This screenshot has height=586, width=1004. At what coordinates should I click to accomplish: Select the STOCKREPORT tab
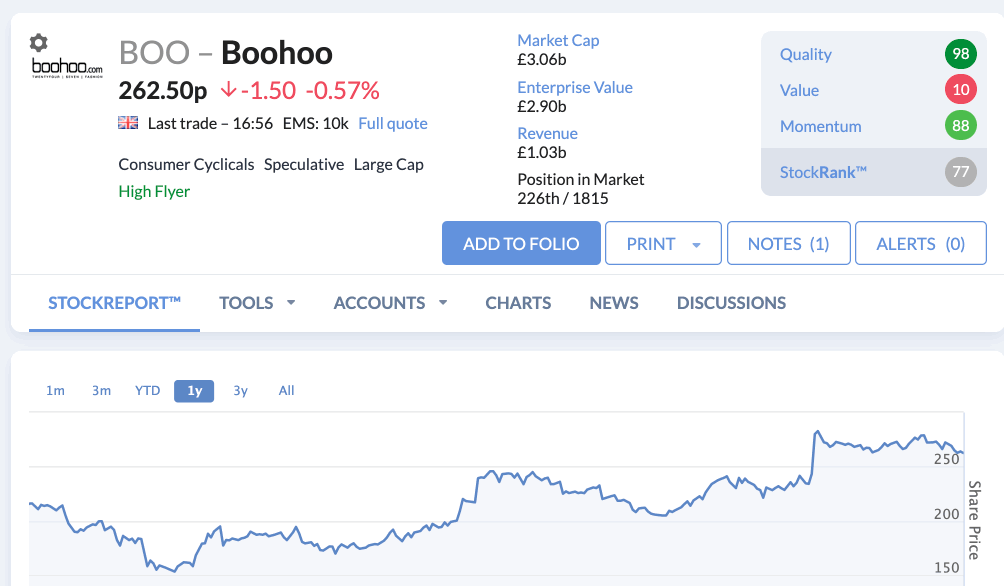(x=115, y=303)
